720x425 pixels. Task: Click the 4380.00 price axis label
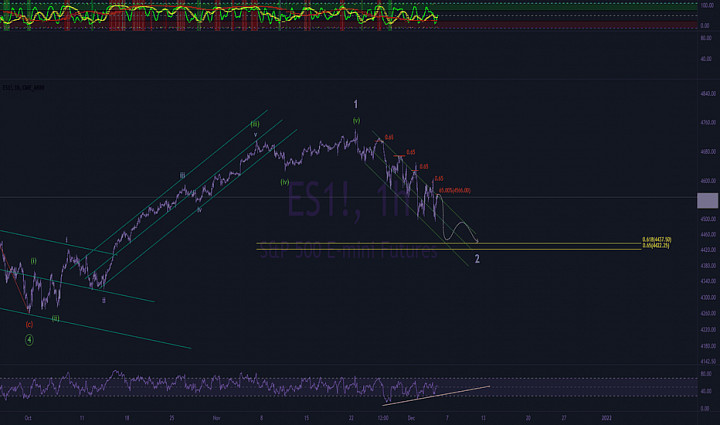click(708, 266)
